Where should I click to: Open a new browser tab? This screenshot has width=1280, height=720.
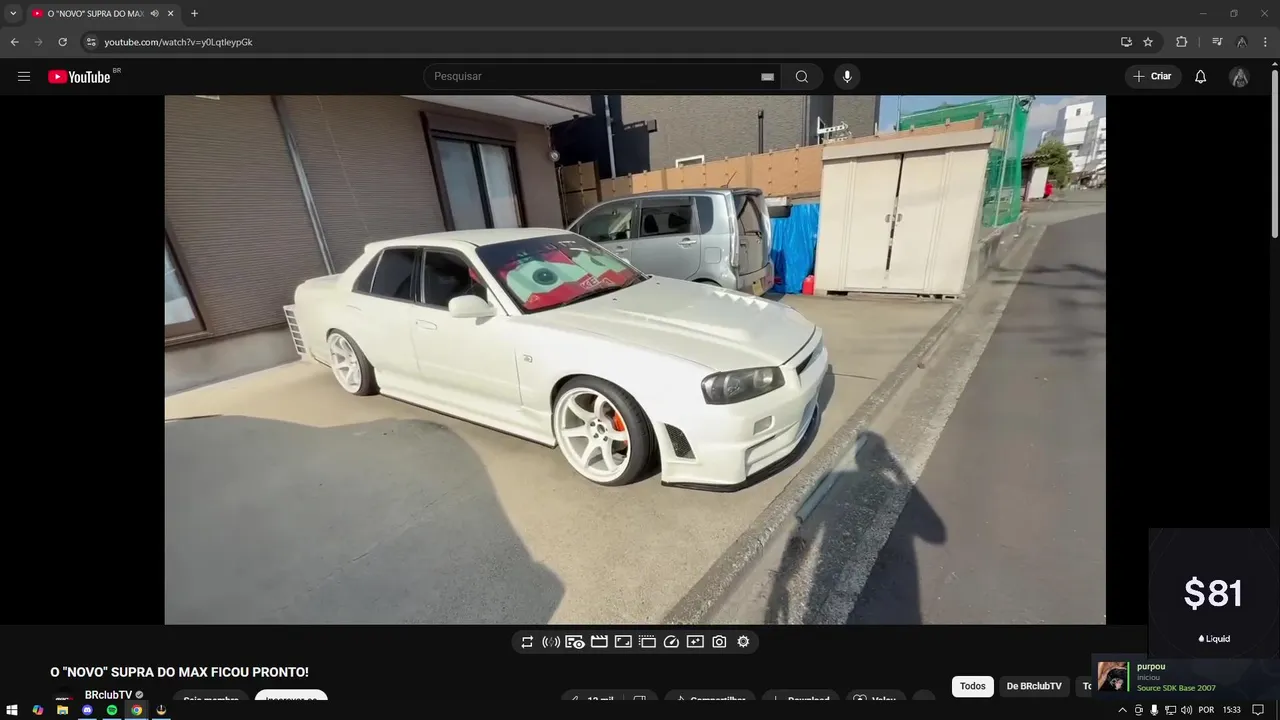(194, 13)
